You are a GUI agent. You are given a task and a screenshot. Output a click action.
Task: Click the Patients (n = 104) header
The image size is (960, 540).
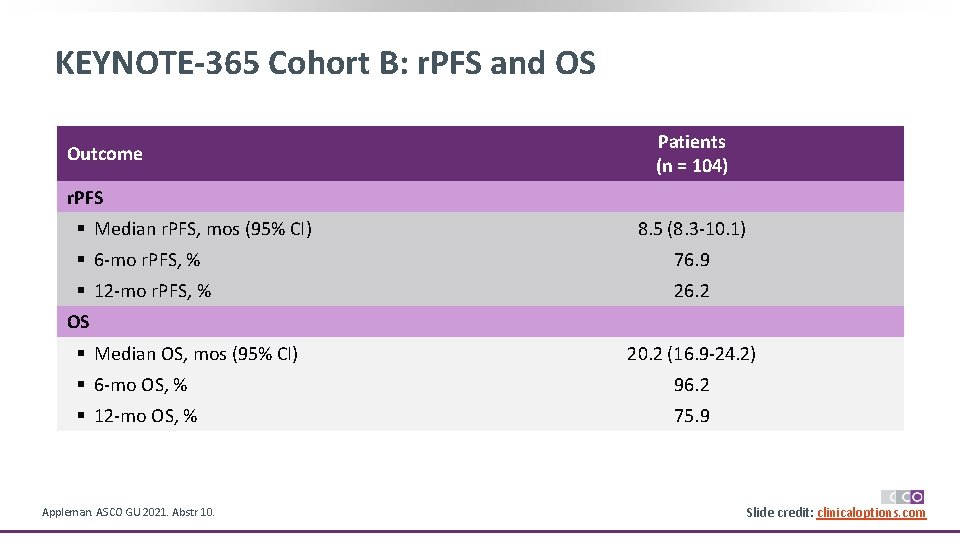(691, 154)
